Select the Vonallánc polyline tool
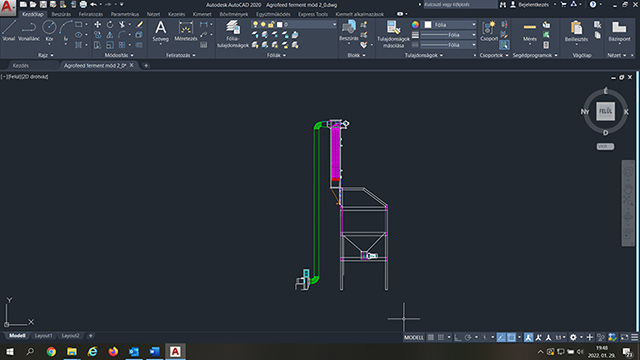640x360 pixels. click(29, 31)
